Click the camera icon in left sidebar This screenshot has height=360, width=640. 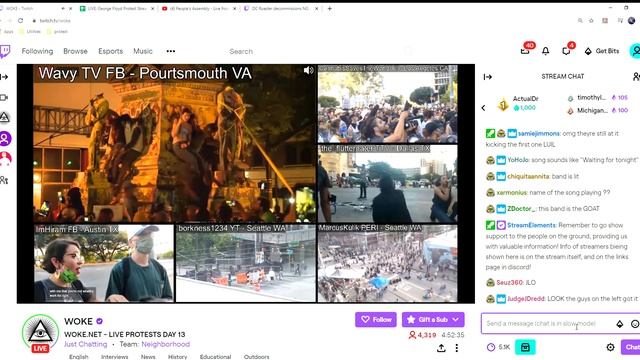click(x=4, y=98)
